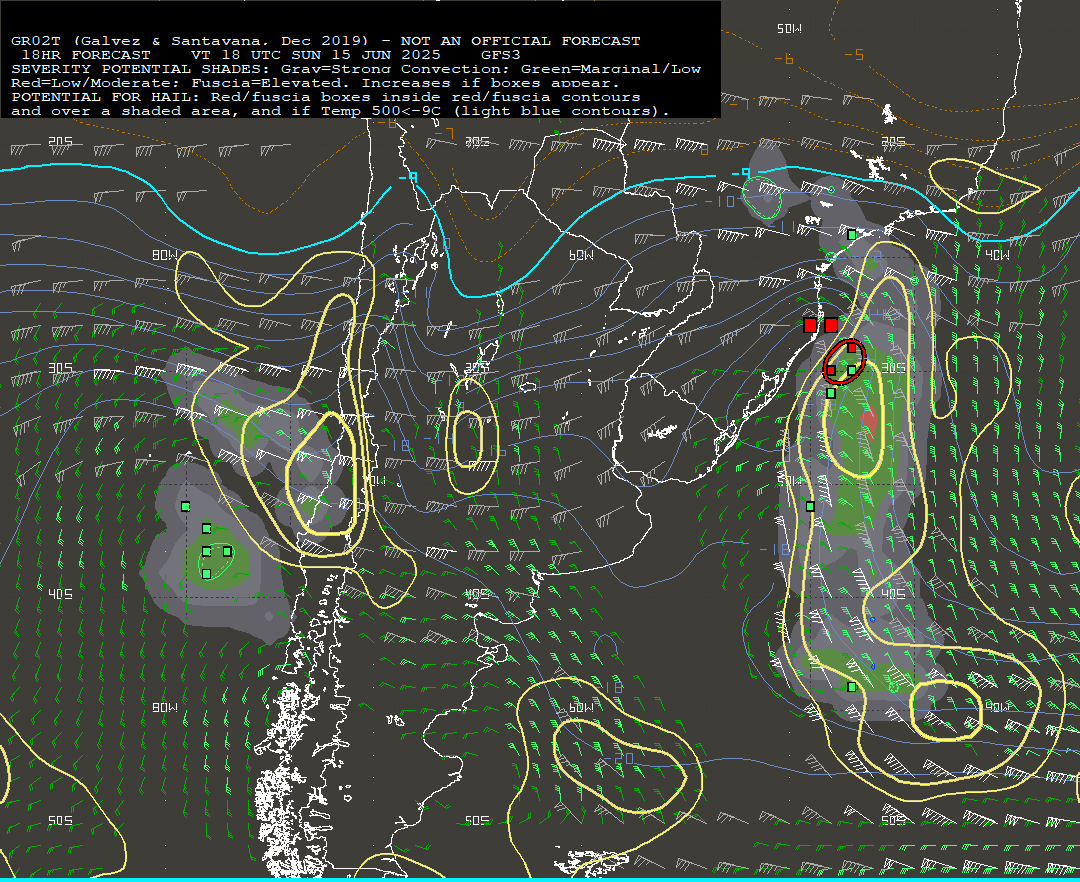Click the lower '80W' longitude label
The width and height of the screenshot is (1080, 882).
pos(165,707)
